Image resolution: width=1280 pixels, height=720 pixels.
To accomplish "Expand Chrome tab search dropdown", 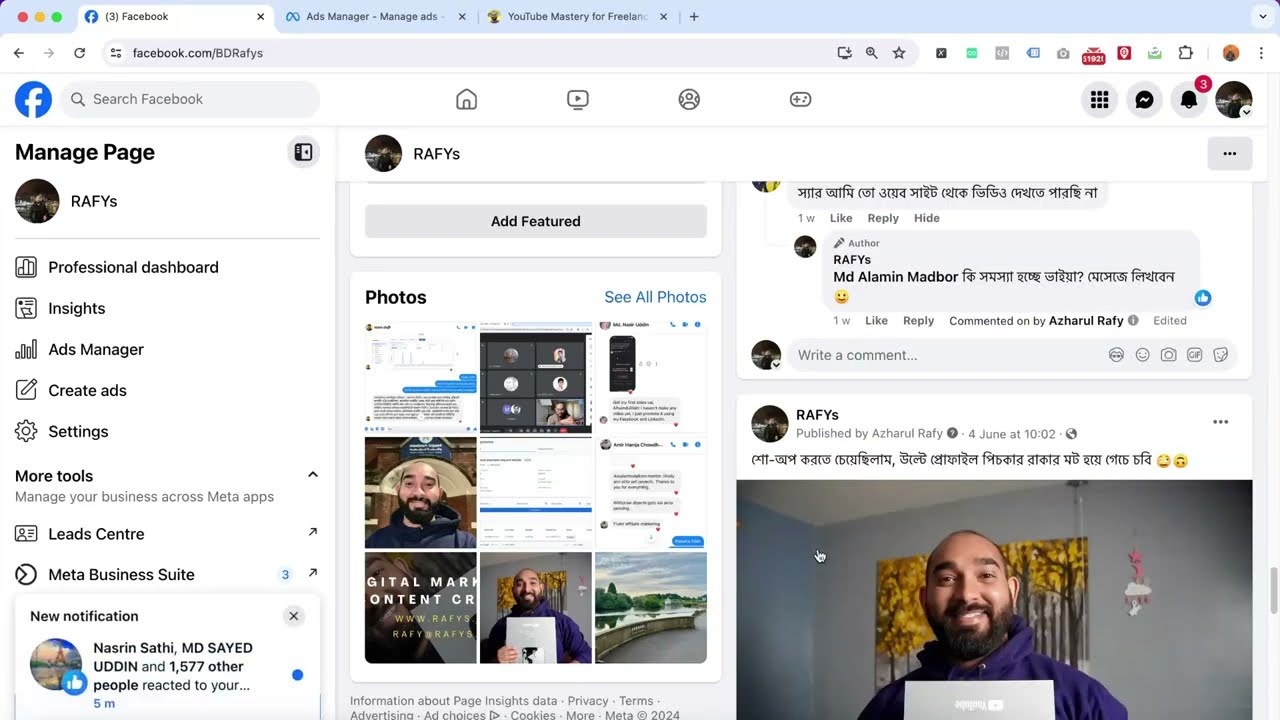I will [x=1263, y=16].
